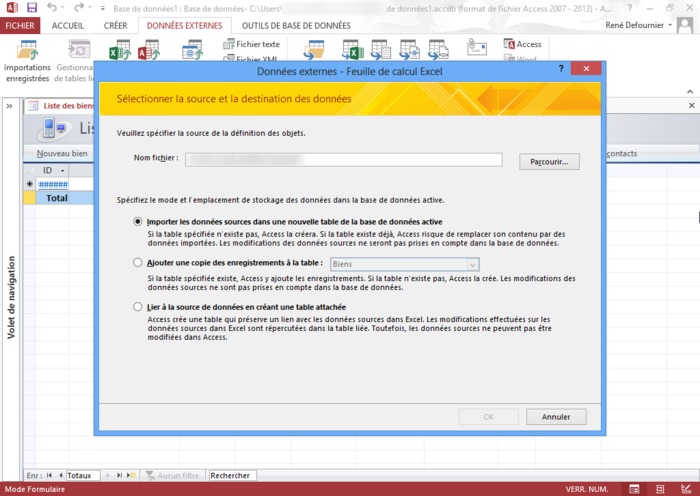
Task: Switch to Layout view in status bar
Action: [660, 489]
